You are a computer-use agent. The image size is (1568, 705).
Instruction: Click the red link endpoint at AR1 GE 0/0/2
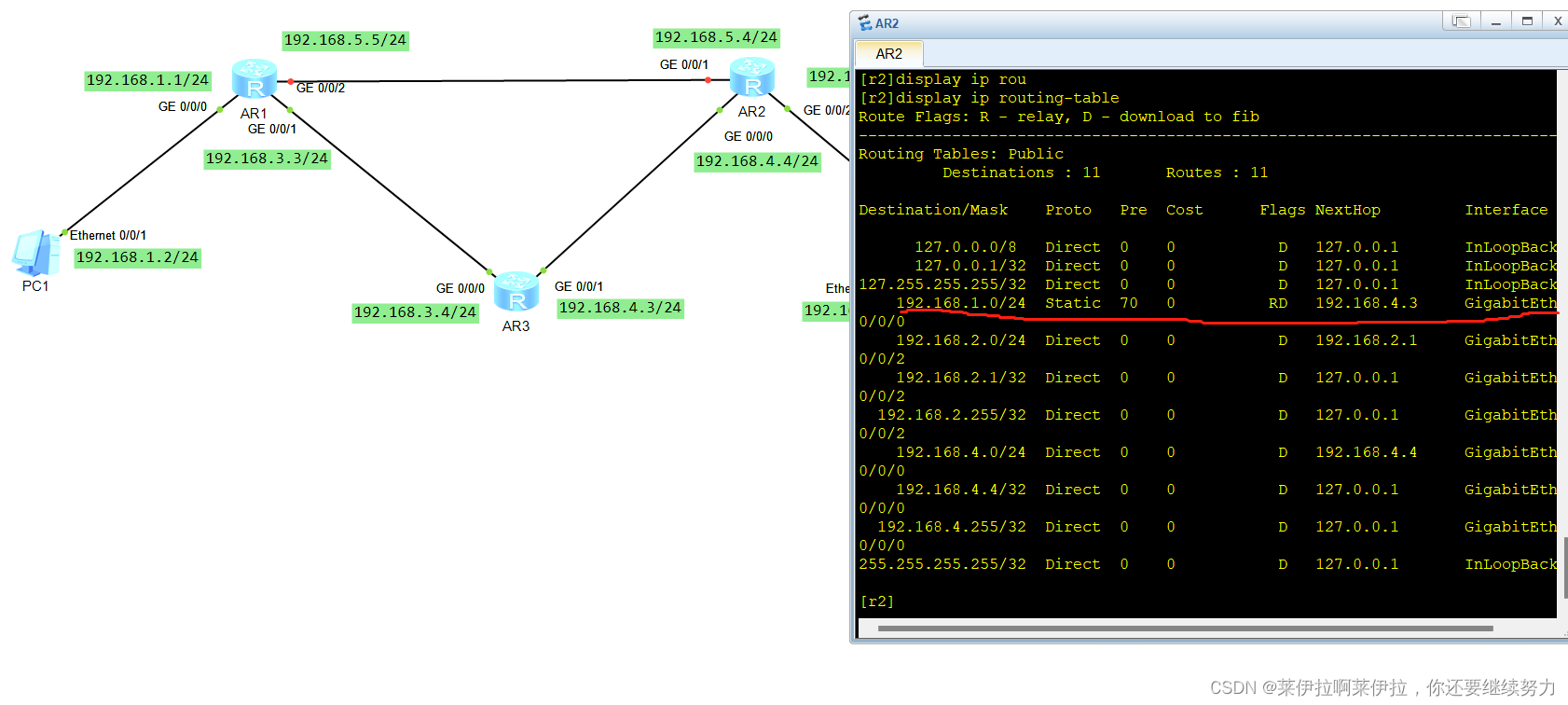click(291, 82)
